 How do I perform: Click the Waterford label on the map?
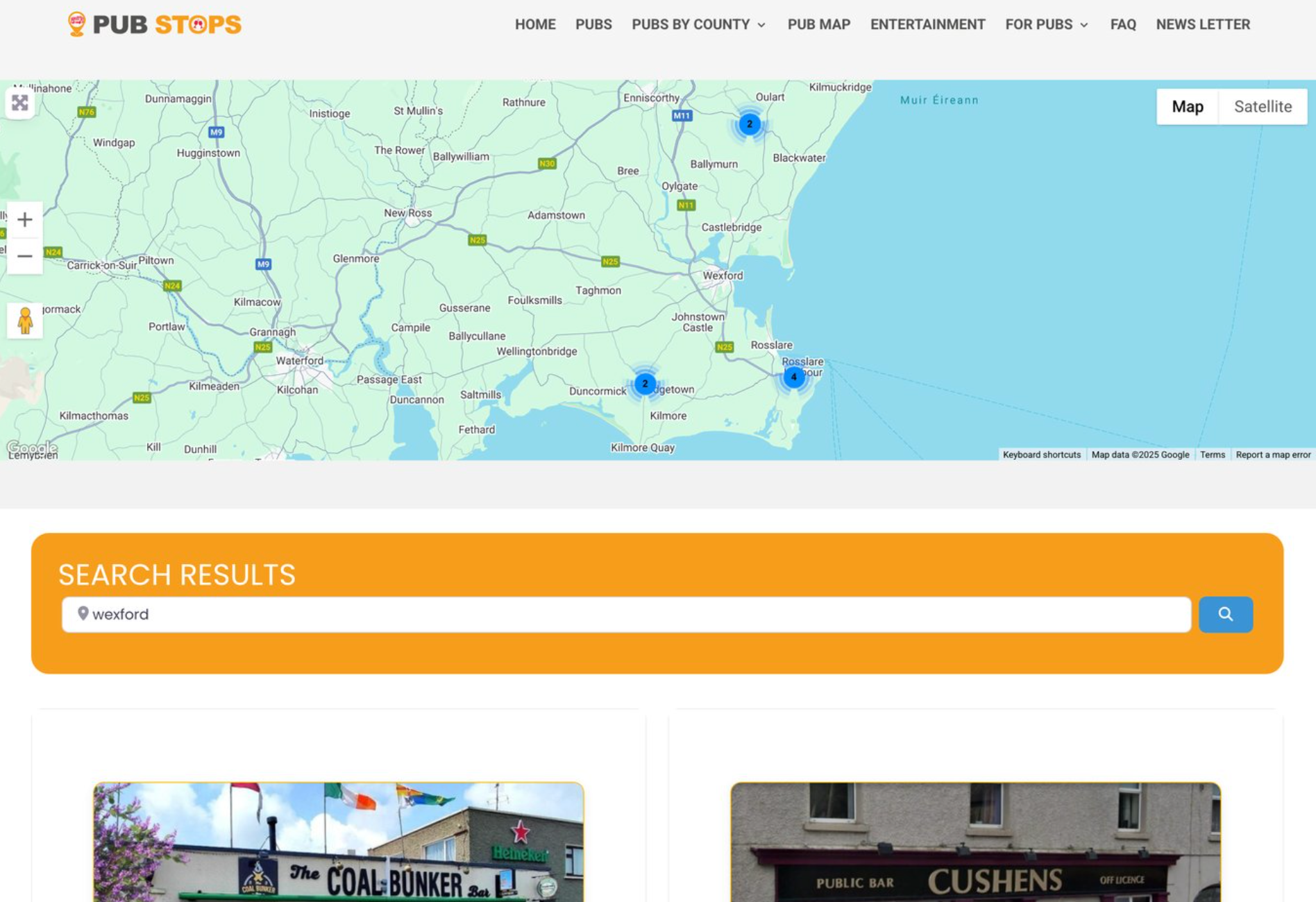click(300, 360)
